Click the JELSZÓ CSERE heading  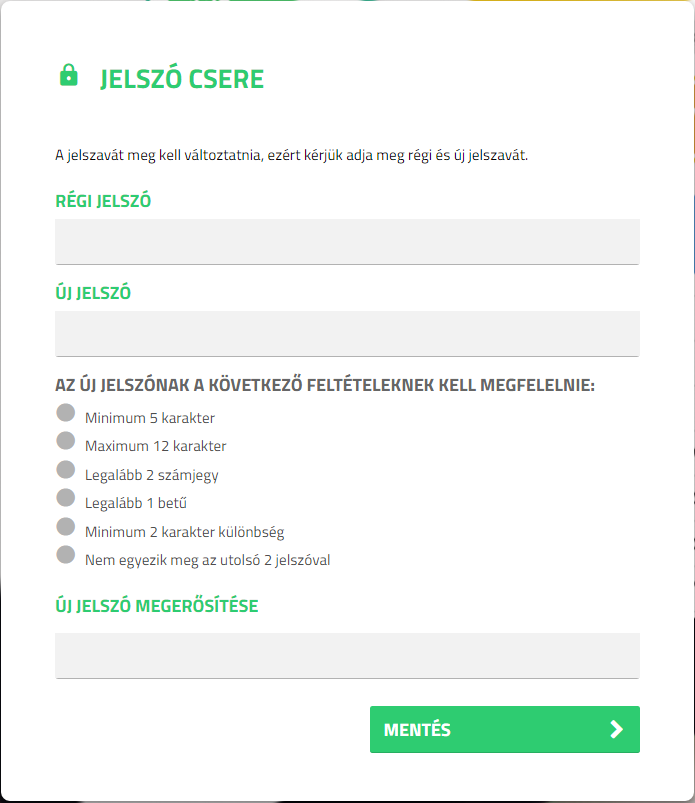tap(182, 79)
